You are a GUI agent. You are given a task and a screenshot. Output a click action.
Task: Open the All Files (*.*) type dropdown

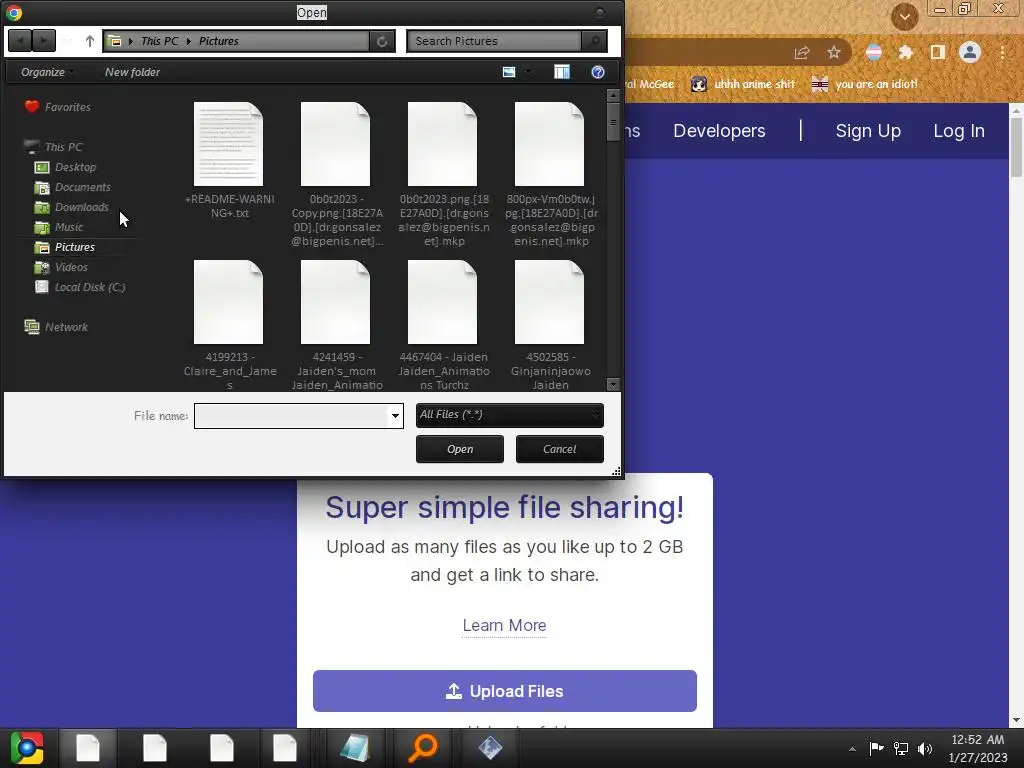[509, 415]
